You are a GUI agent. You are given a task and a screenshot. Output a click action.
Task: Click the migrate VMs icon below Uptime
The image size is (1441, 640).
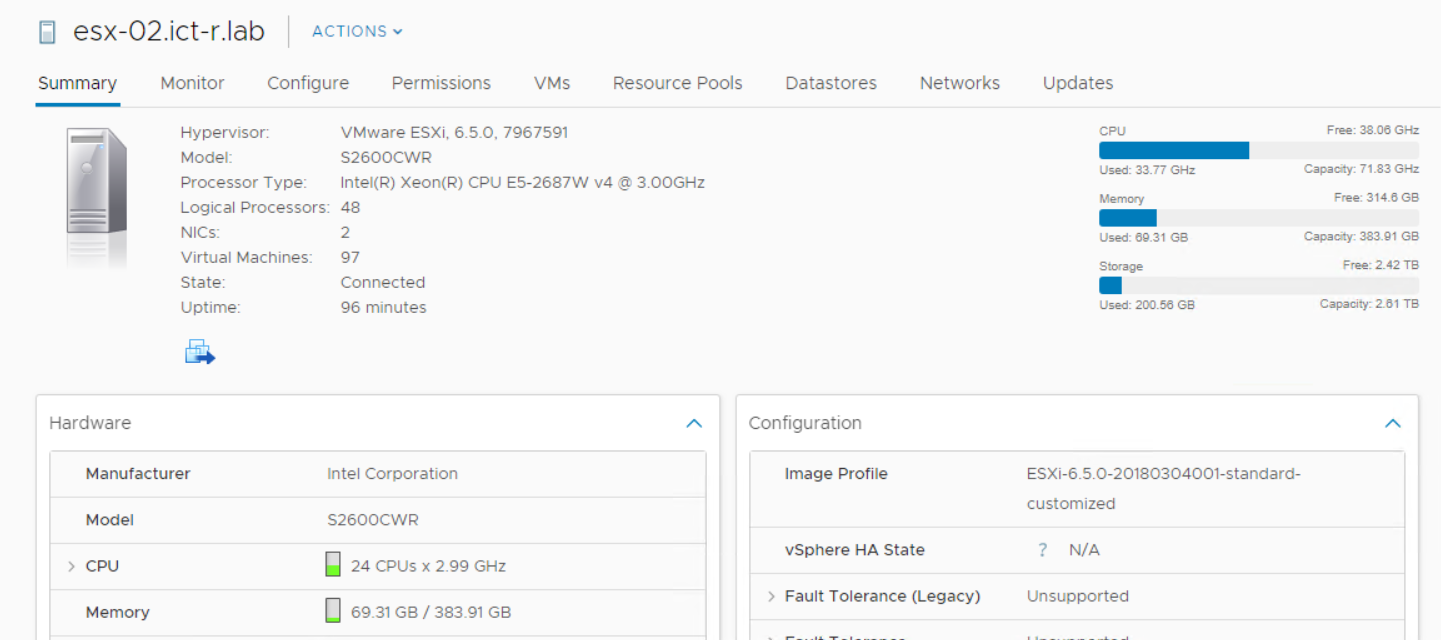click(200, 352)
